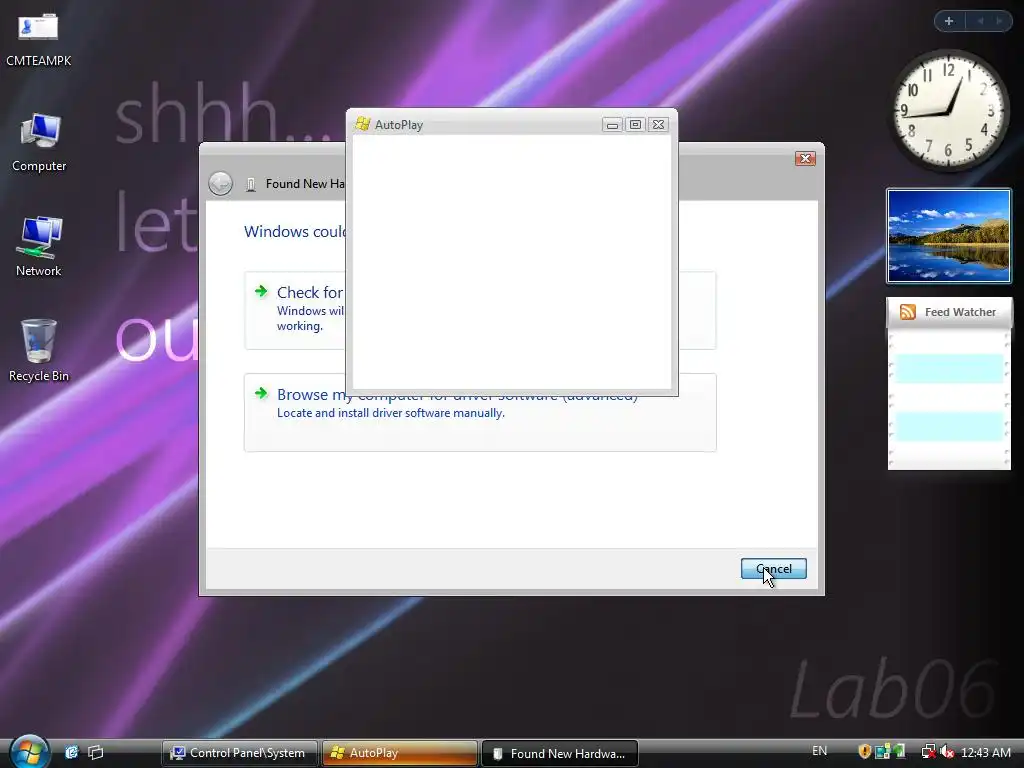Screen dimensions: 1024x768
Task: Click the sidebar next page arrow
Action: coord(999,21)
